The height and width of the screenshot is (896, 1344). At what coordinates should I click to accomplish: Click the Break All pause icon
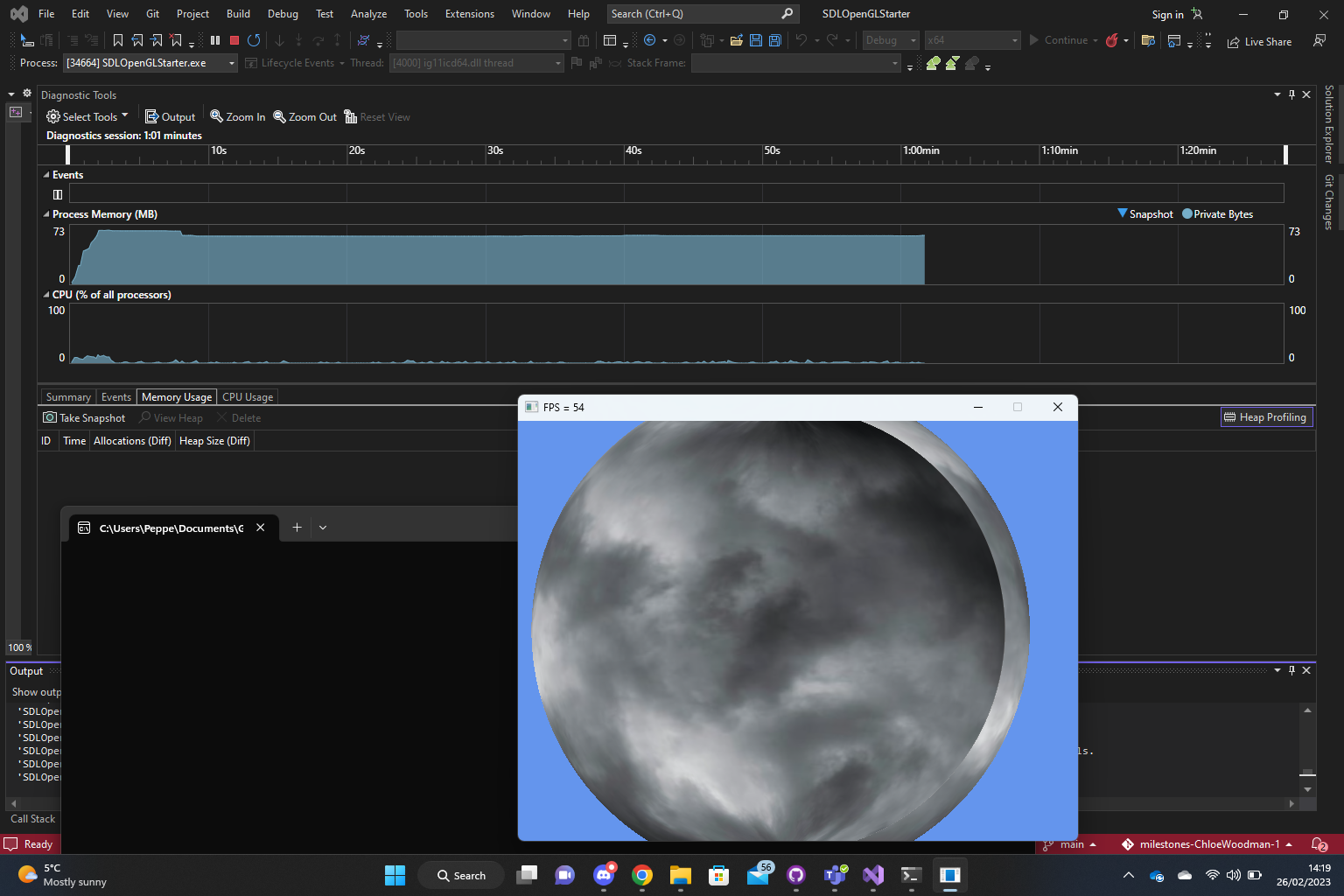pyautogui.click(x=214, y=40)
